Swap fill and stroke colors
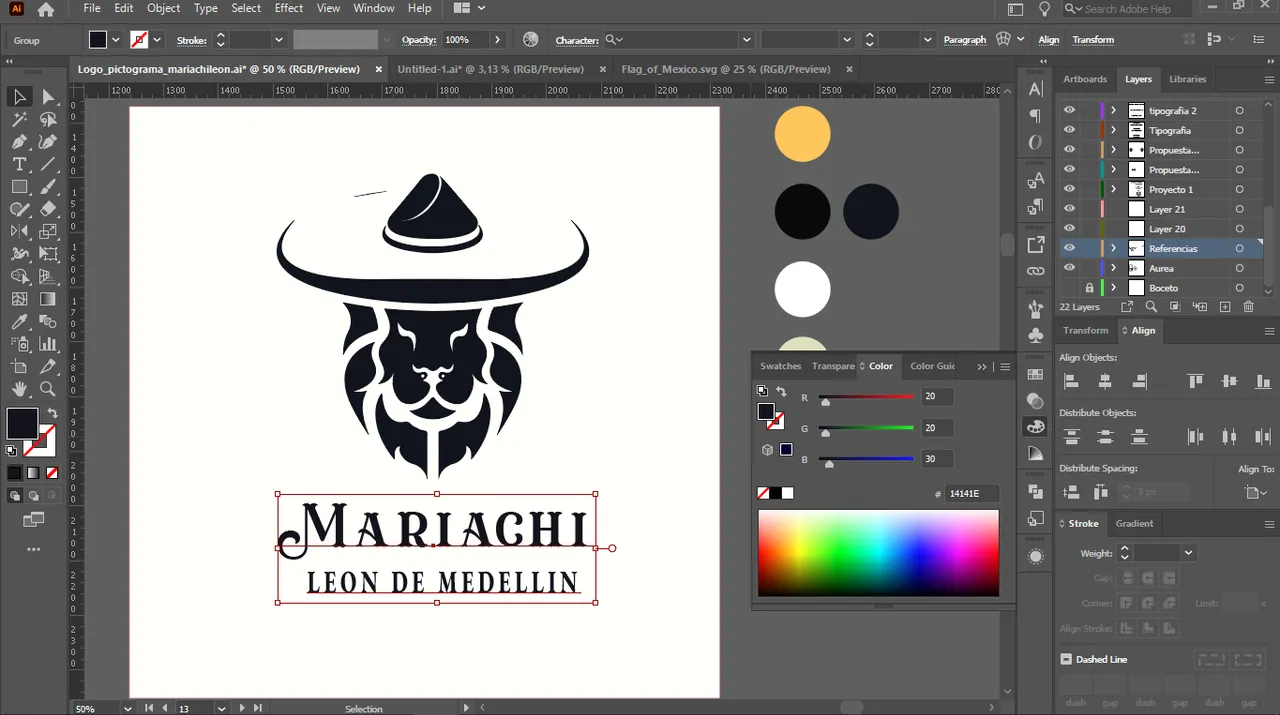1280x715 pixels. [52, 413]
